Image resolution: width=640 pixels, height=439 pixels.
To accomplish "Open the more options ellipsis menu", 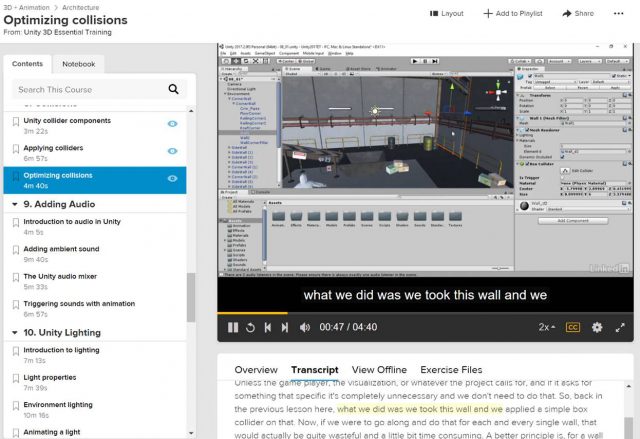I will coord(618,13).
